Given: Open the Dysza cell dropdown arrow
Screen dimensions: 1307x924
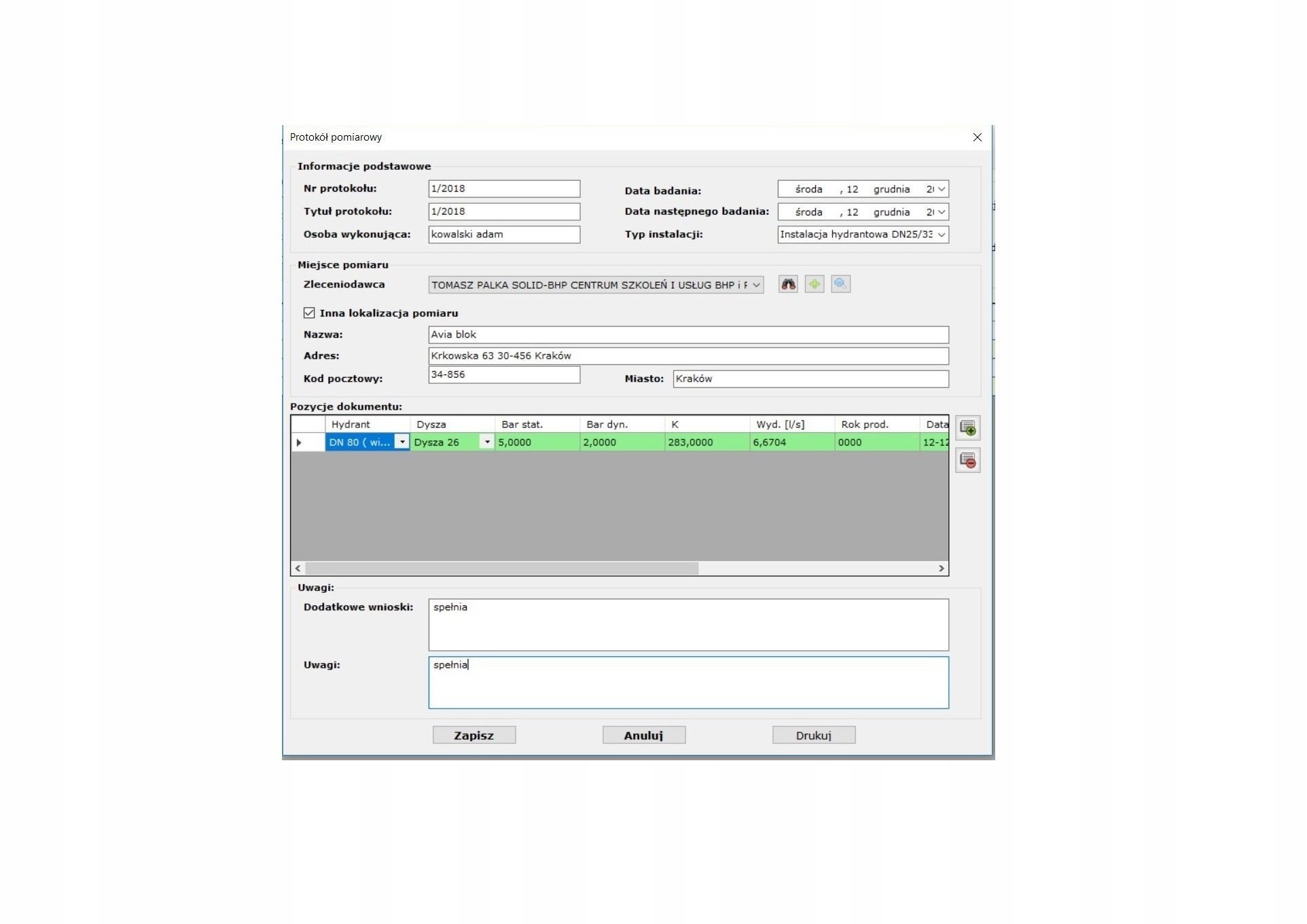Looking at the screenshot, I should [x=487, y=442].
